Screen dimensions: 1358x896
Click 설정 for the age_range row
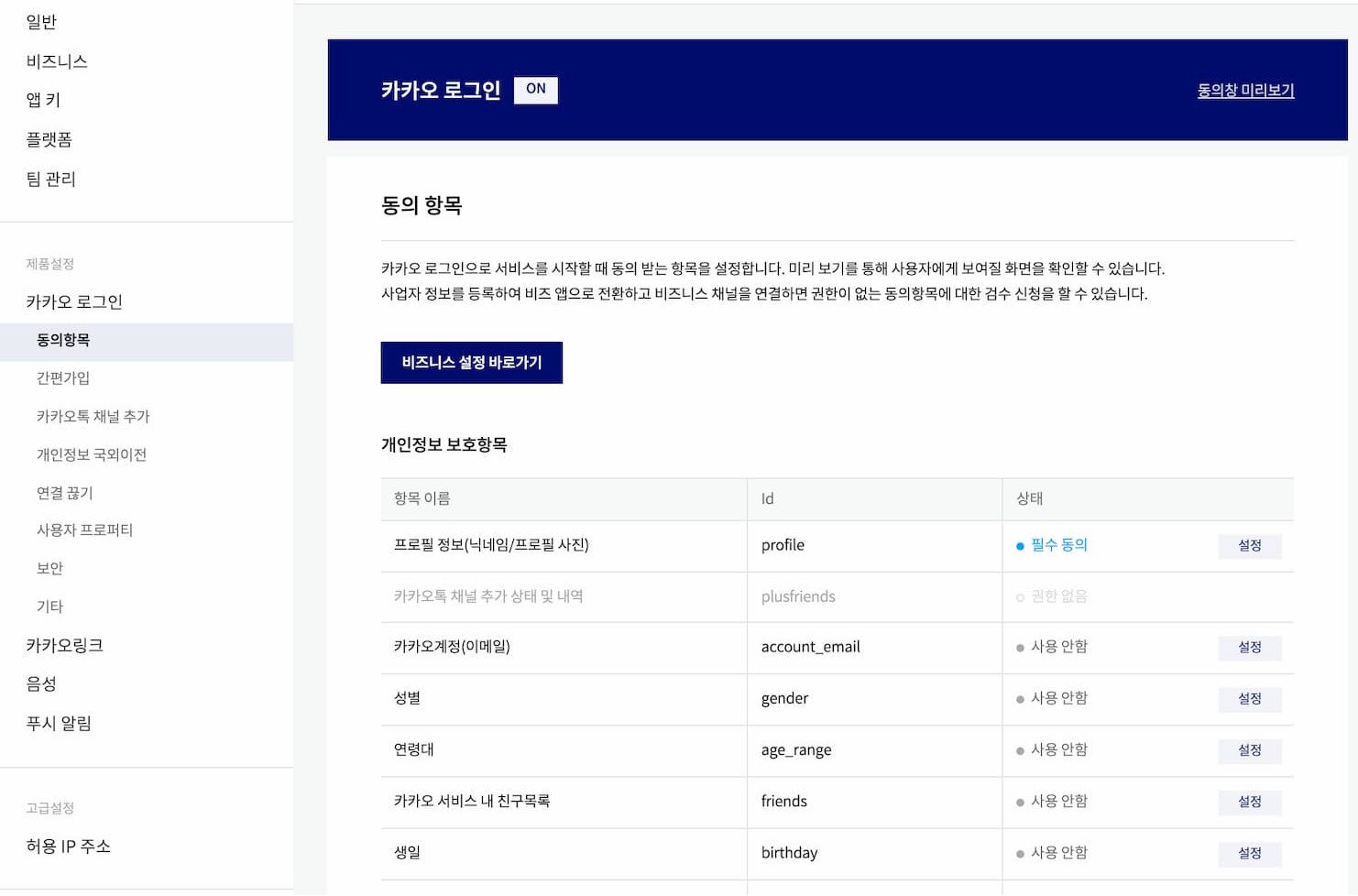[x=1250, y=749]
